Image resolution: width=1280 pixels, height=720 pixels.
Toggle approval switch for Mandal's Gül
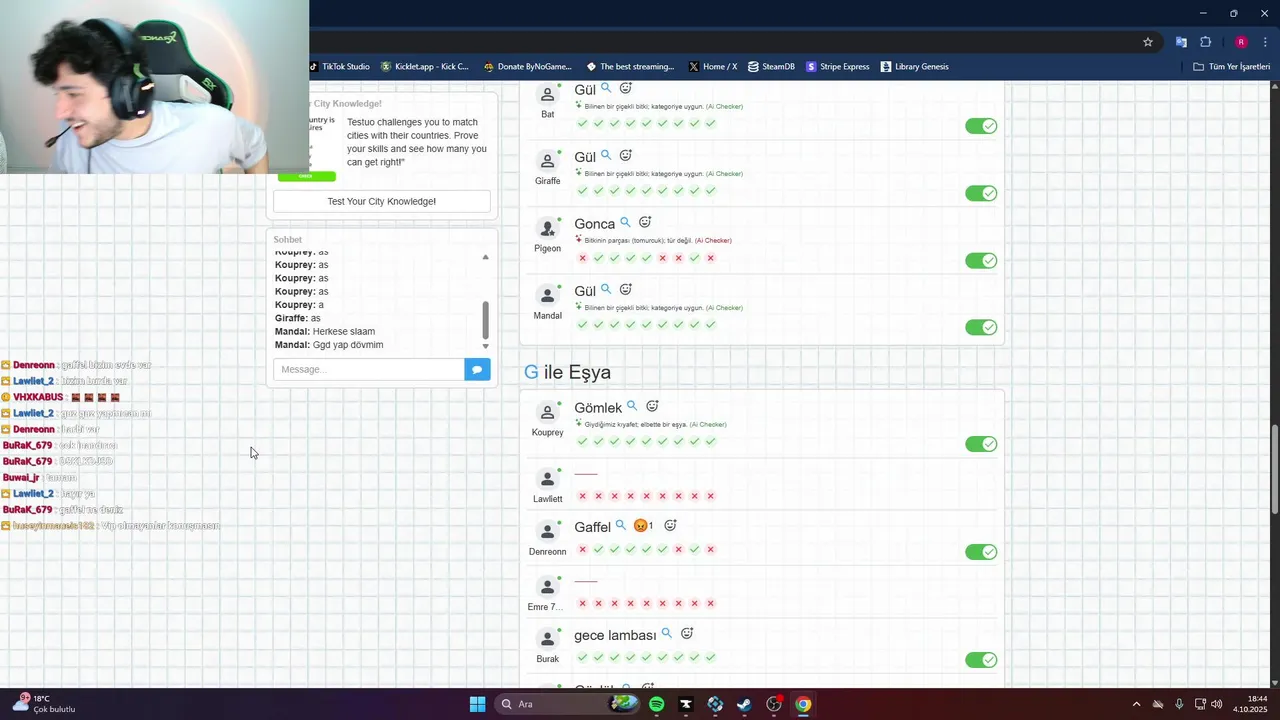(x=981, y=327)
